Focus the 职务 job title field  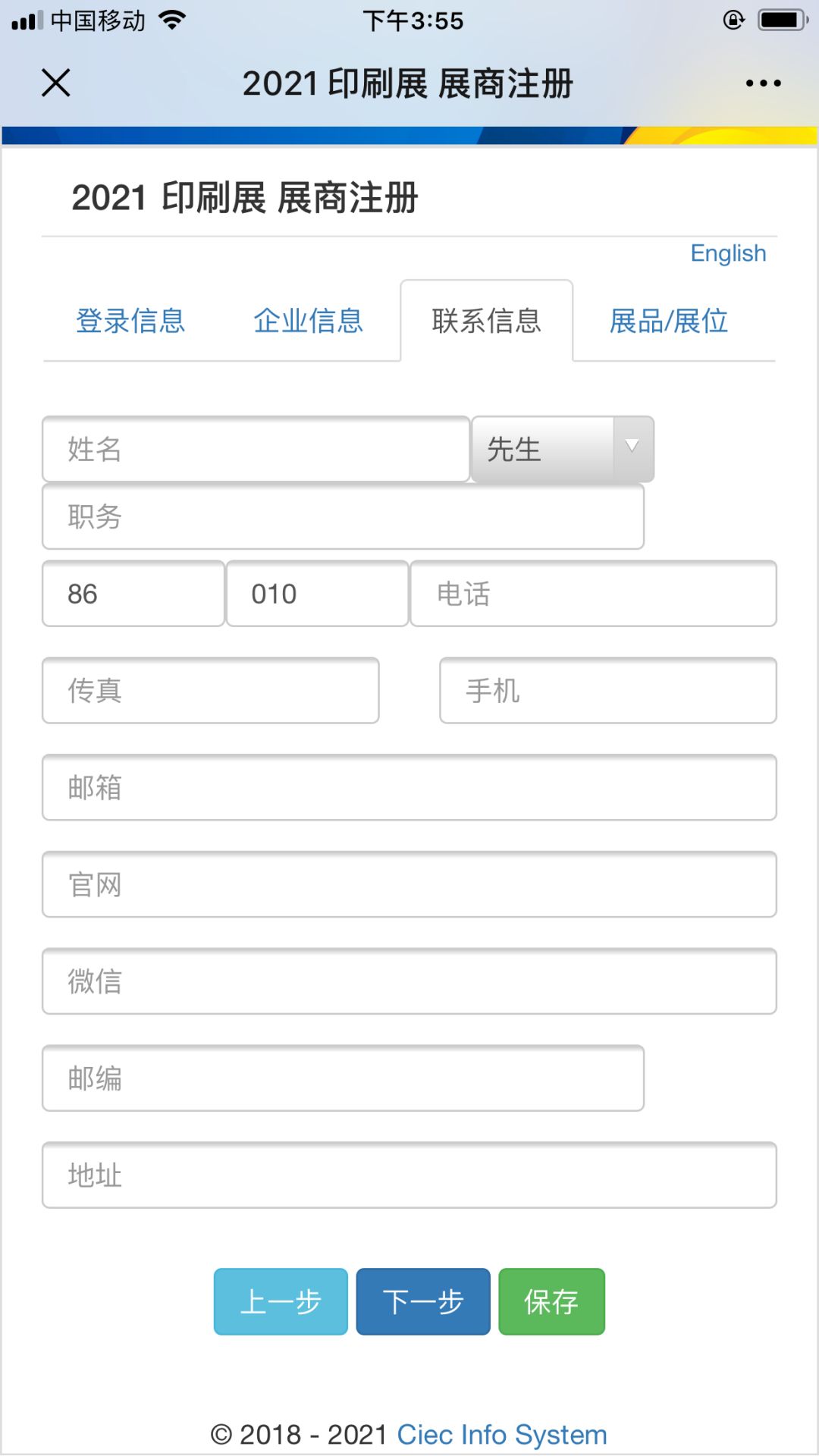[x=343, y=516]
